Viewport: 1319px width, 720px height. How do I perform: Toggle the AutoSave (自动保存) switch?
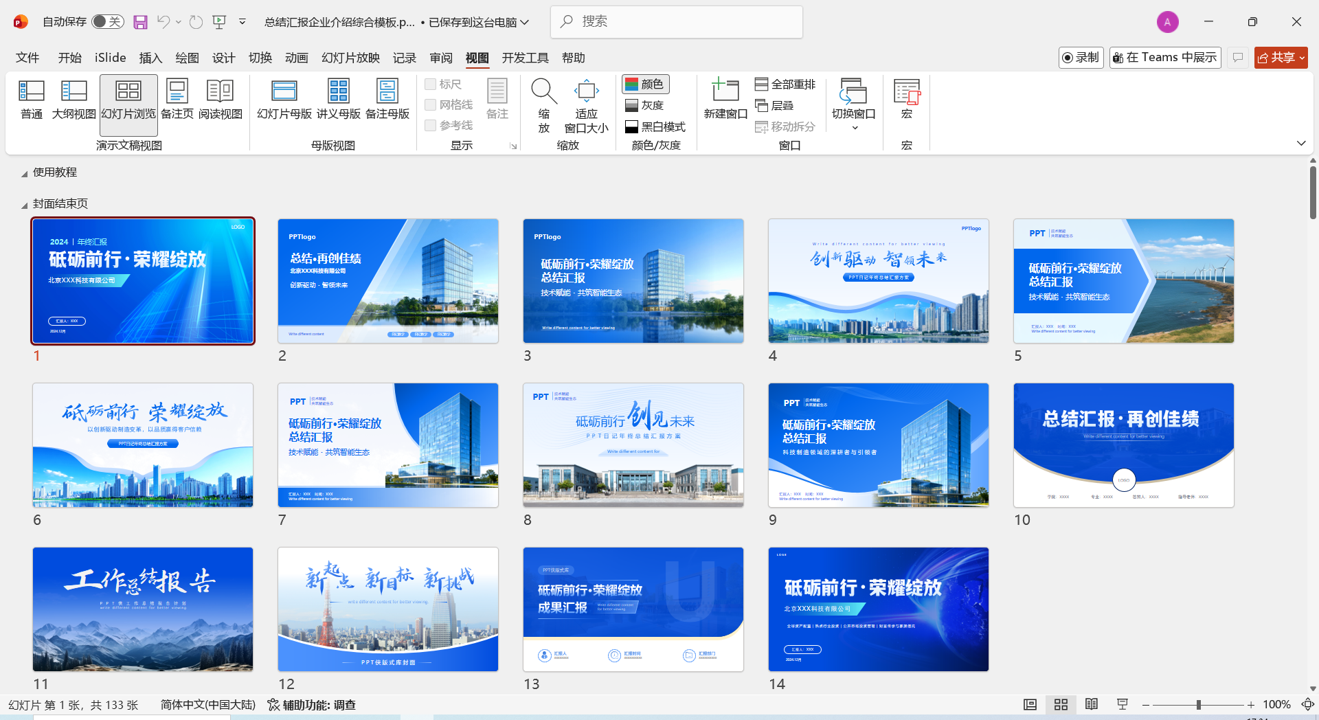click(x=107, y=22)
